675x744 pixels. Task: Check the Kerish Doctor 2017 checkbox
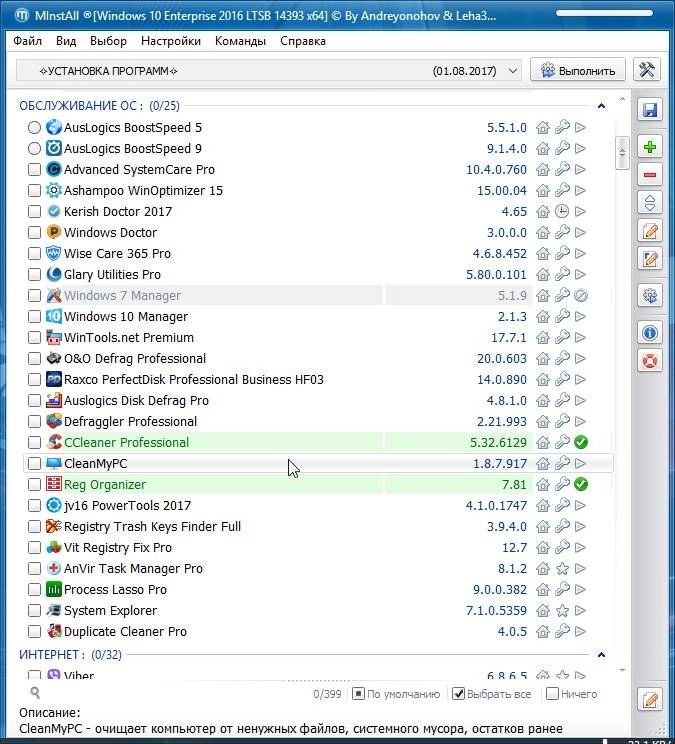click(34, 212)
